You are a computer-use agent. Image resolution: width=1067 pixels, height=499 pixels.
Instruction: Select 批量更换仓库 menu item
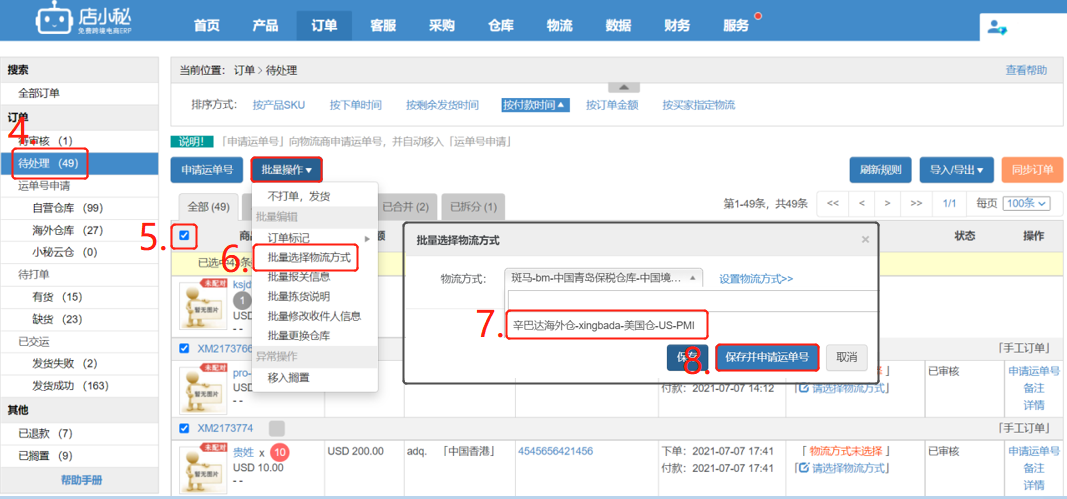(x=299, y=336)
